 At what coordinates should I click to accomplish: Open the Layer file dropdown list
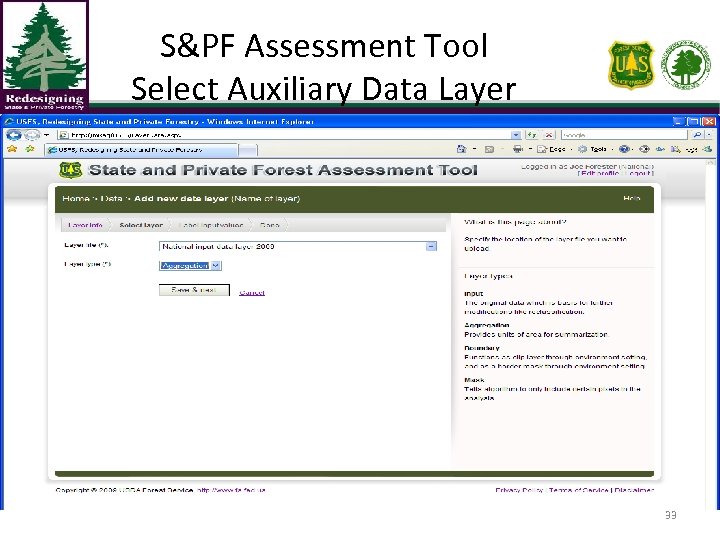431,247
